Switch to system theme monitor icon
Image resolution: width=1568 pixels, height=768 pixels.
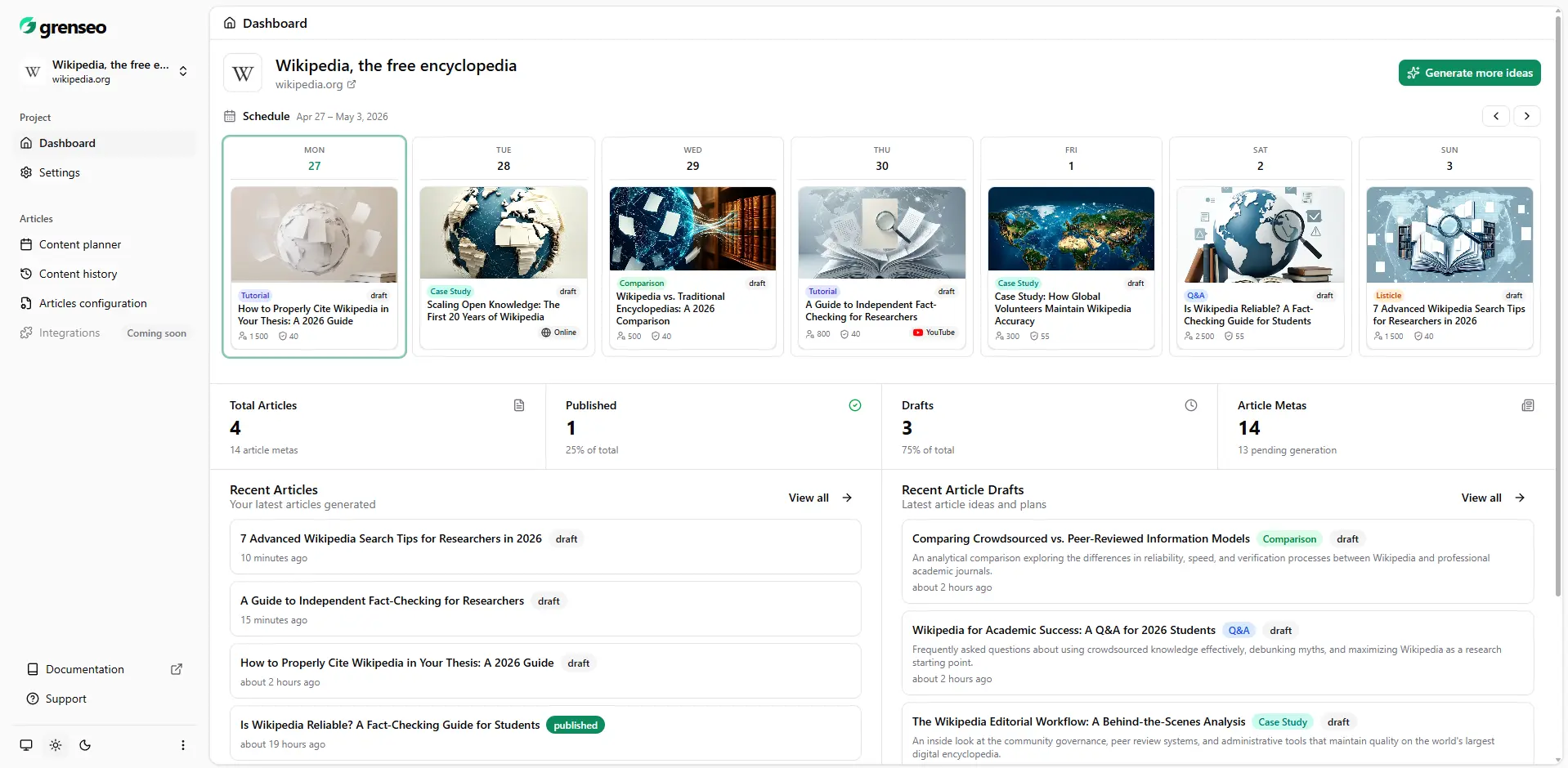[x=26, y=745]
